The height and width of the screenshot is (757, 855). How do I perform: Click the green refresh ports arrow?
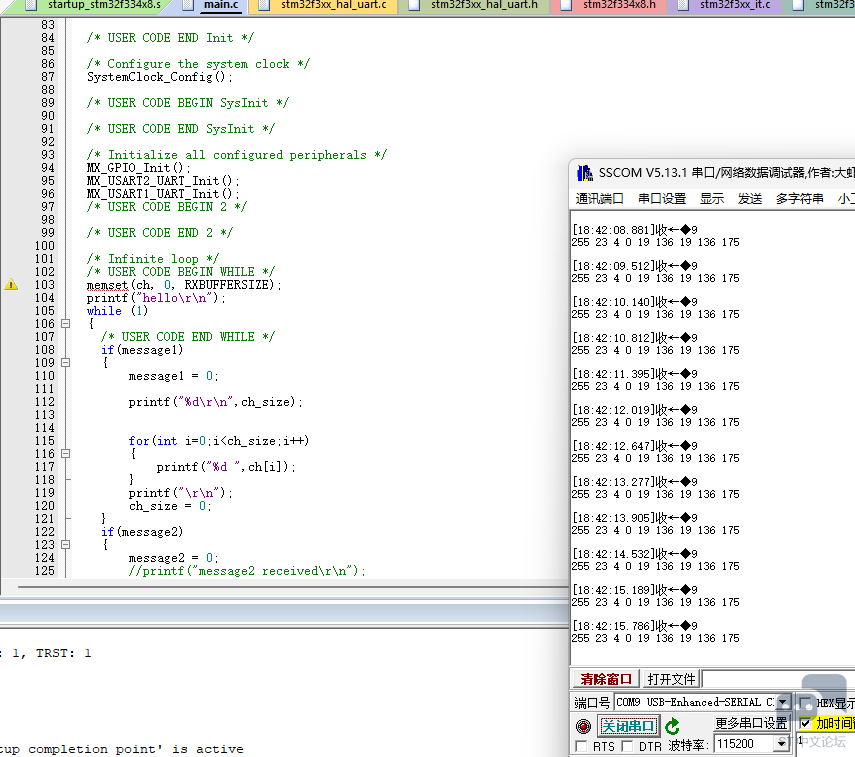(672, 726)
